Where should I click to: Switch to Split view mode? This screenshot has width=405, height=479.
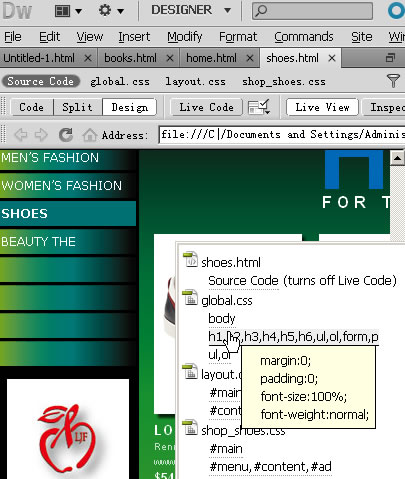tap(77, 107)
